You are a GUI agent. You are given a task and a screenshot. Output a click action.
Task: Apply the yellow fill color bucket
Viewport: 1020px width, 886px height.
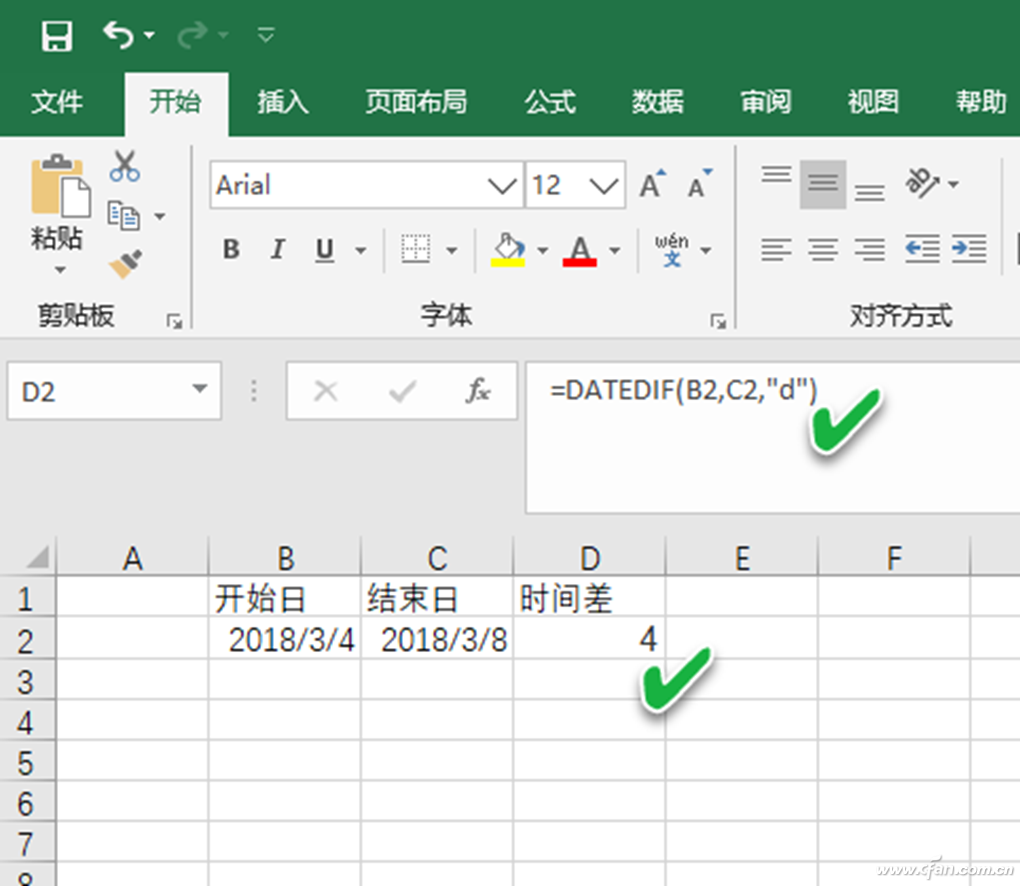click(508, 250)
